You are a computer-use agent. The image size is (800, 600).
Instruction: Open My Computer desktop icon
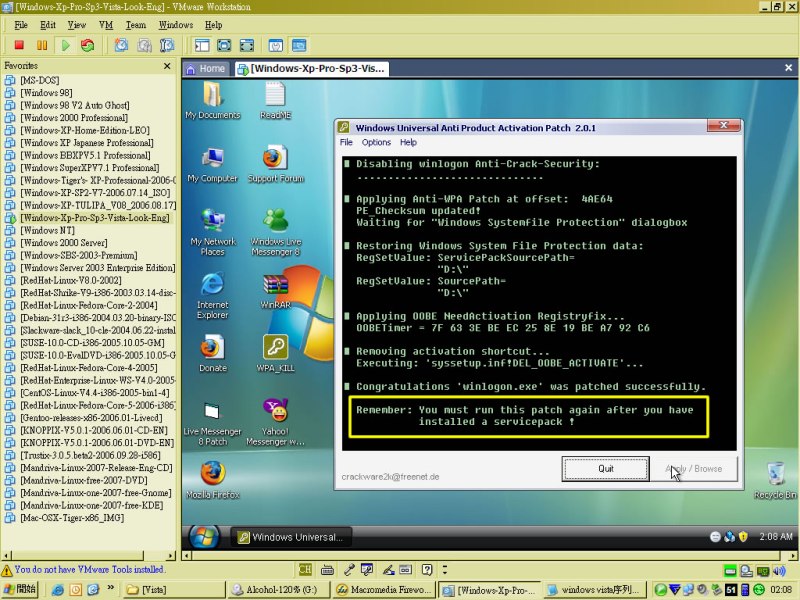[213, 164]
